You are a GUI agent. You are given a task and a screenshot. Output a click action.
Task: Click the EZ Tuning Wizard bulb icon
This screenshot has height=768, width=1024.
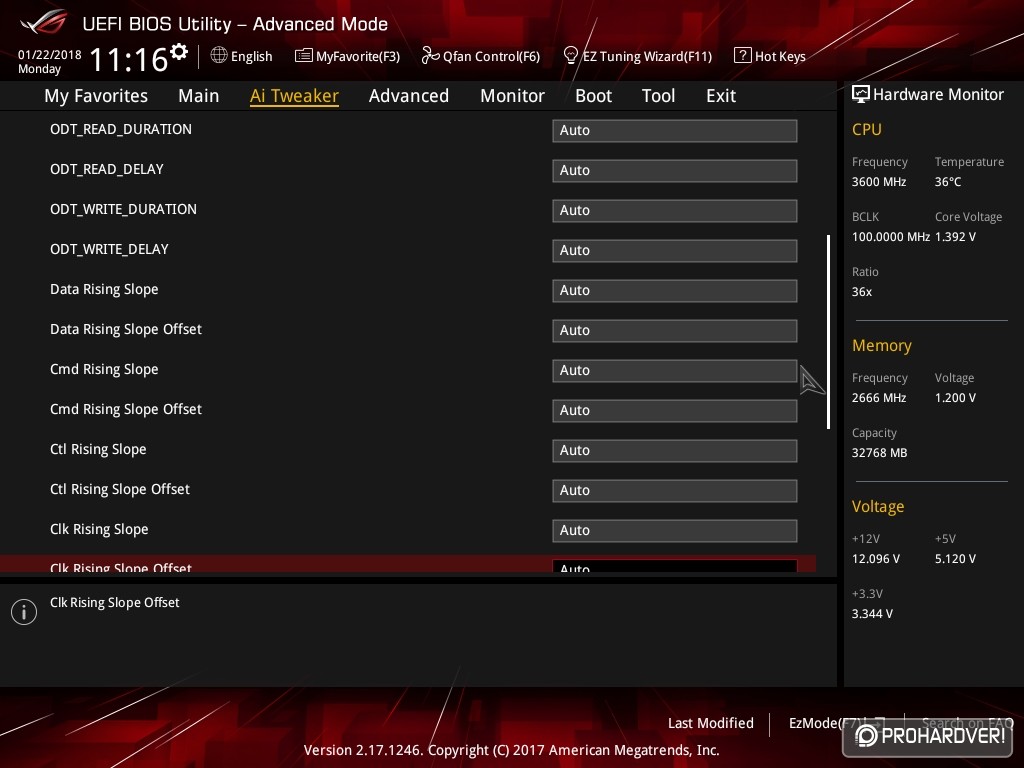pyautogui.click(x=570, y=56)
